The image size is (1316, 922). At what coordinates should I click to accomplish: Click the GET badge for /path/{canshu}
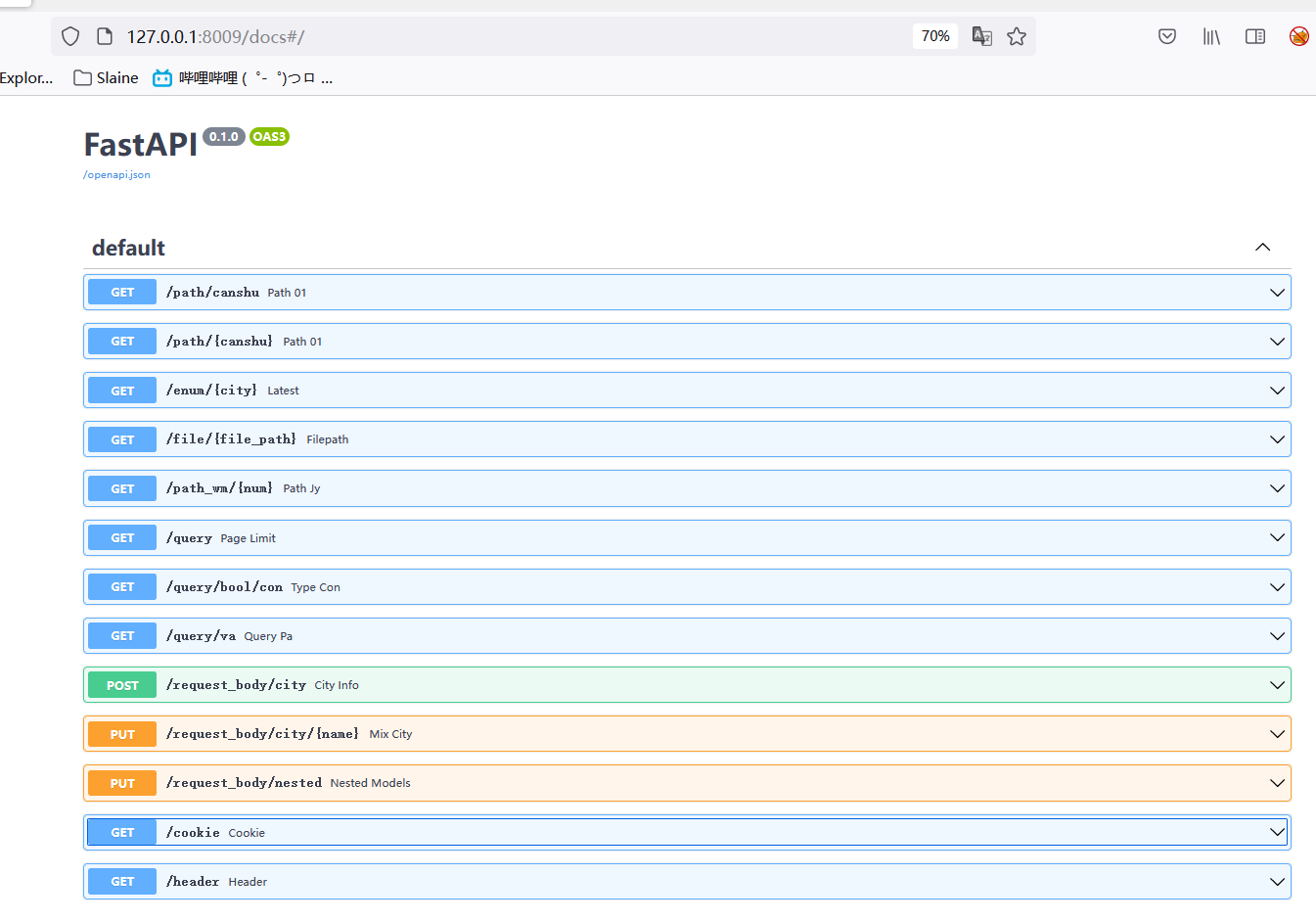[x=122, y=342]
